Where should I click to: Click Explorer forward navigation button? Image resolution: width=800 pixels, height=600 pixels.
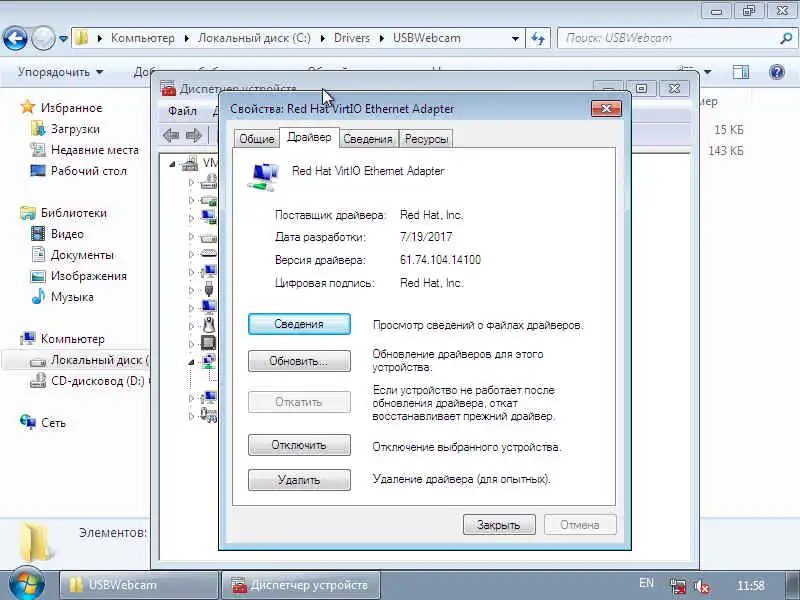click(x=43, y=38)
